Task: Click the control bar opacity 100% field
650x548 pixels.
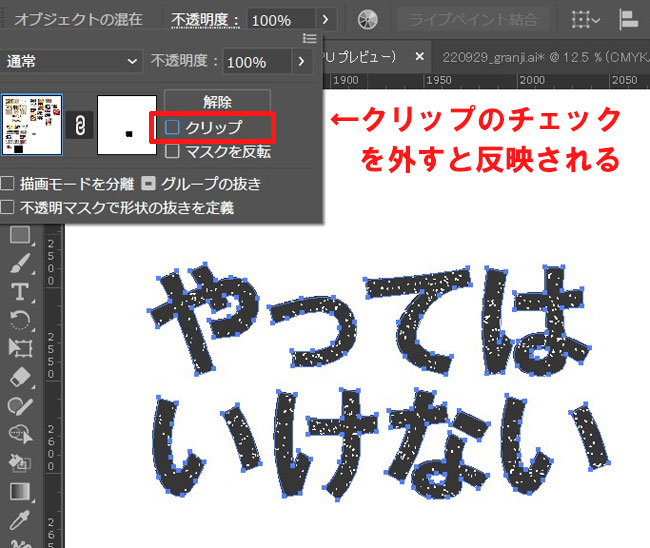Action: 281,20
